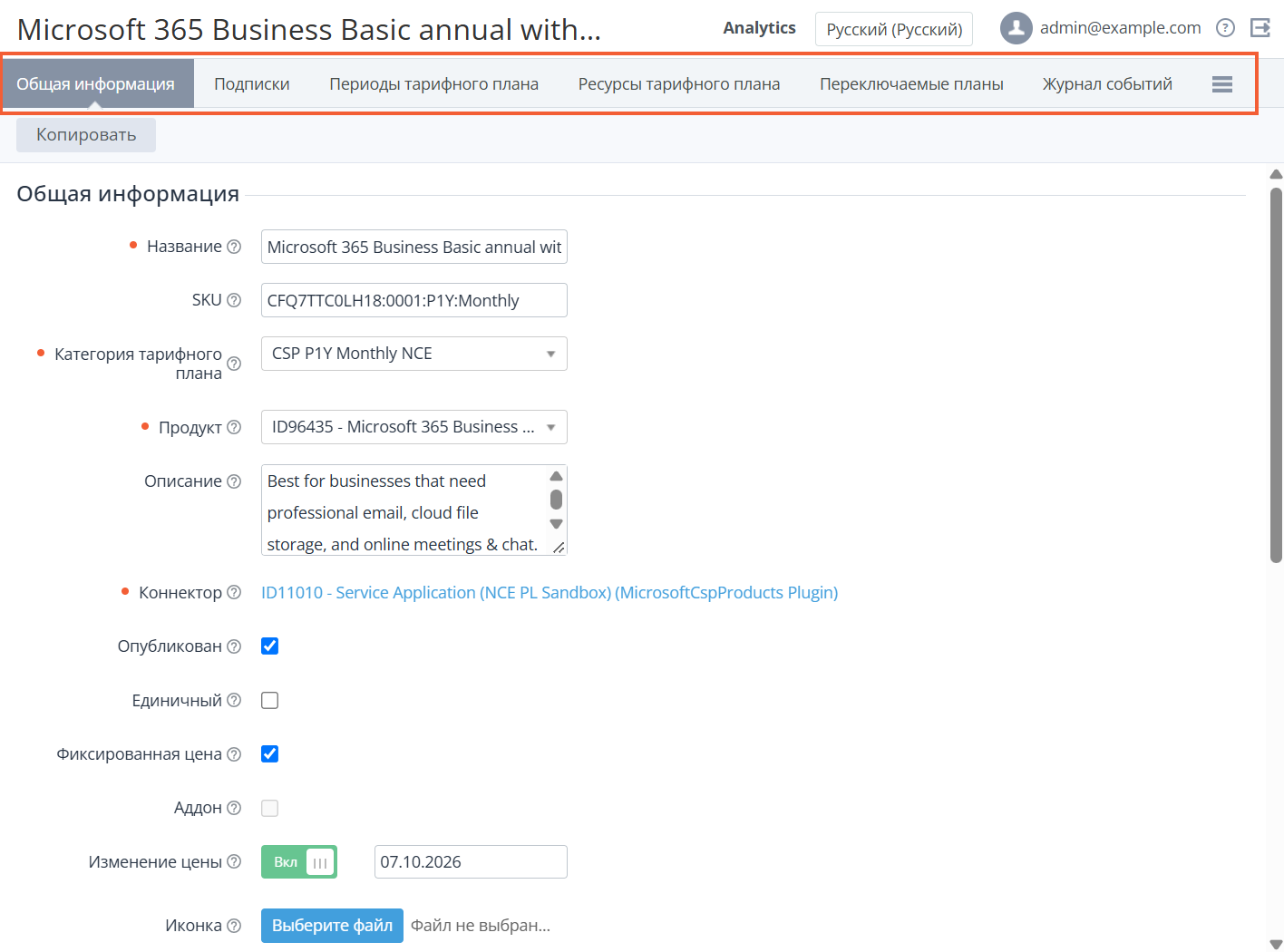Viewport: 1284px width, 952px height.
Task: Click the Название input field
Action: tap(414, 247)
